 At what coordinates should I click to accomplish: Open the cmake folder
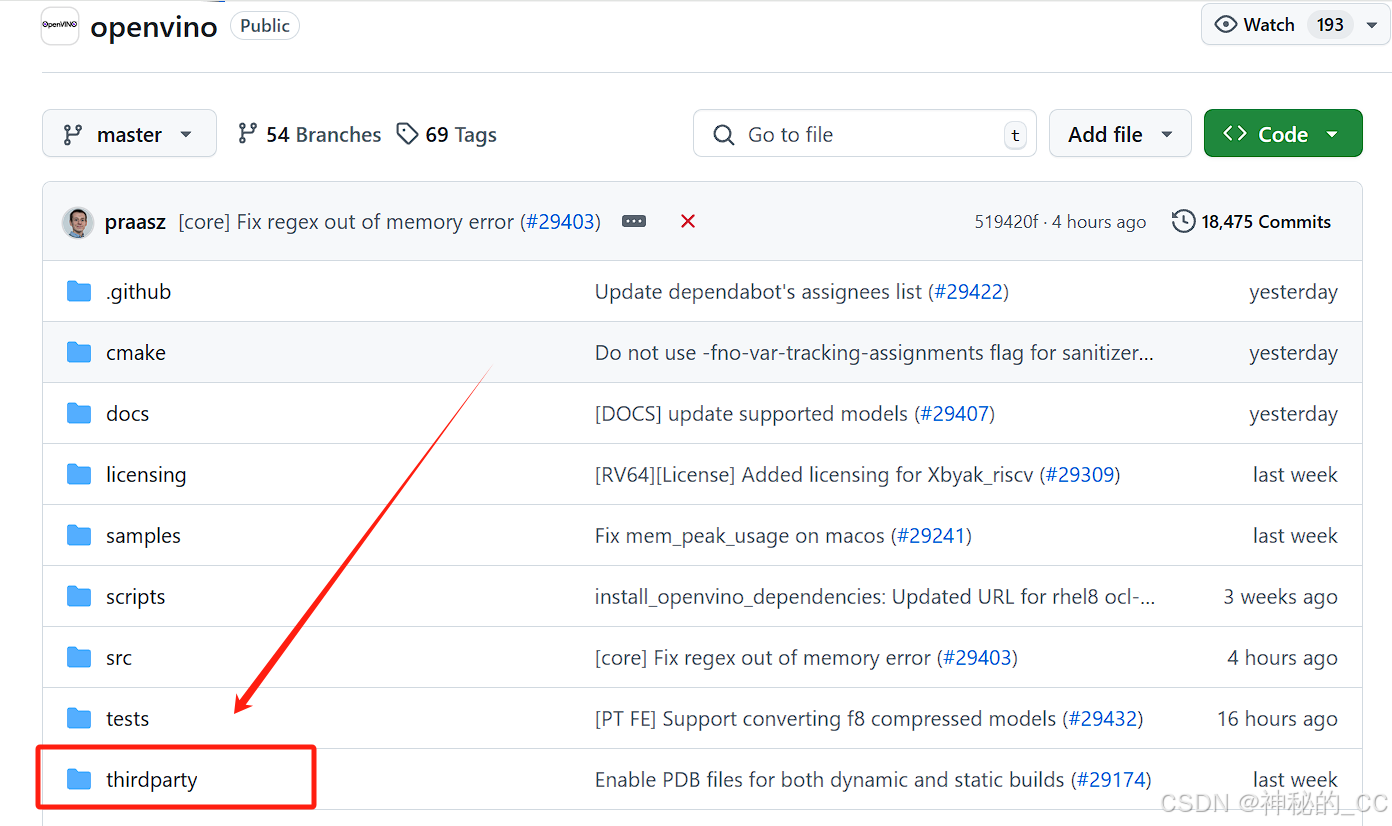pyautogui.click(x=136, y=353)
